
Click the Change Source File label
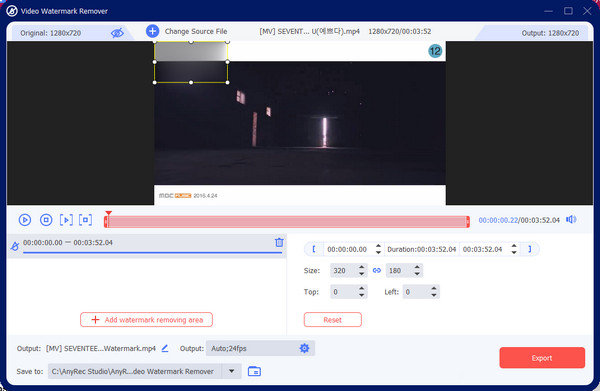196,31
